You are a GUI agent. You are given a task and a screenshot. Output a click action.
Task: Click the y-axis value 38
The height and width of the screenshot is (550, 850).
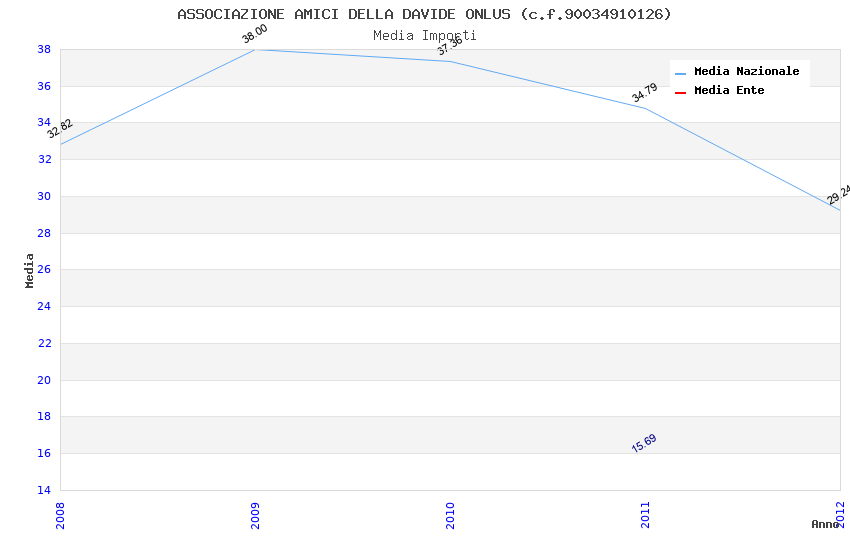coord(44,49)
